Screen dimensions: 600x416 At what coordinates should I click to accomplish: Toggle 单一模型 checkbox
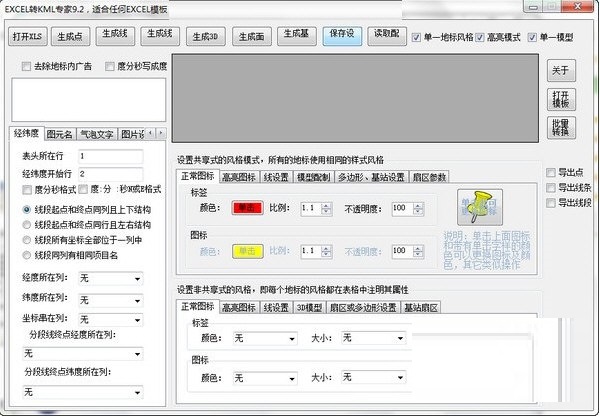pyautogui.click(x=532, y=38)
